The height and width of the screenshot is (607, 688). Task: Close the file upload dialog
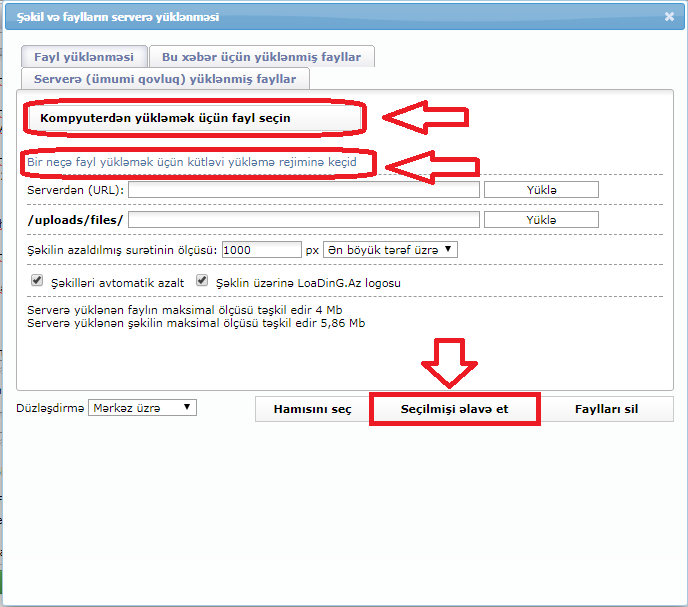point(669,17)
